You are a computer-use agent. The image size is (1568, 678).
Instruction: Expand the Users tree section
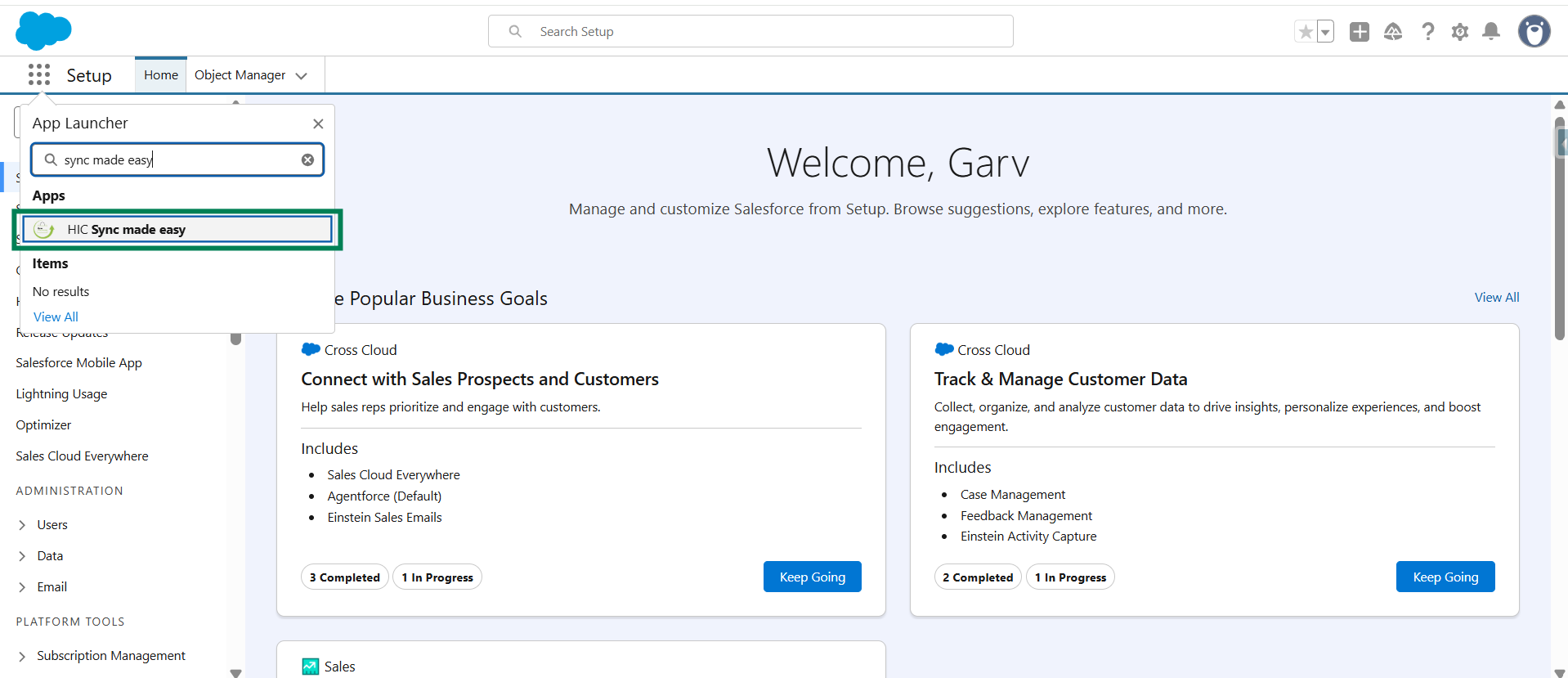pyautogui.click(x=22, y=525)
